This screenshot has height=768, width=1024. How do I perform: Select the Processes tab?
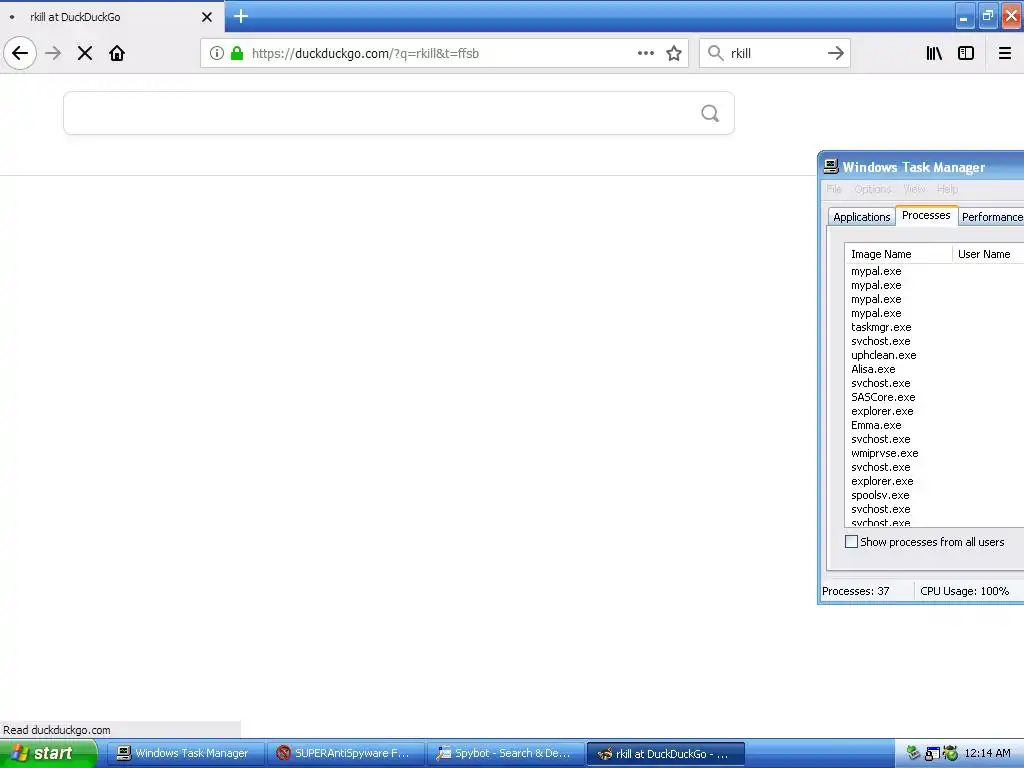coord(926,215)
